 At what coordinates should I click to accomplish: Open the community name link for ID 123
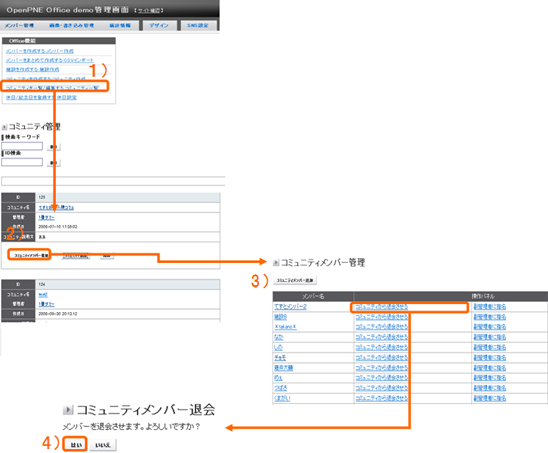click(56, 208)
